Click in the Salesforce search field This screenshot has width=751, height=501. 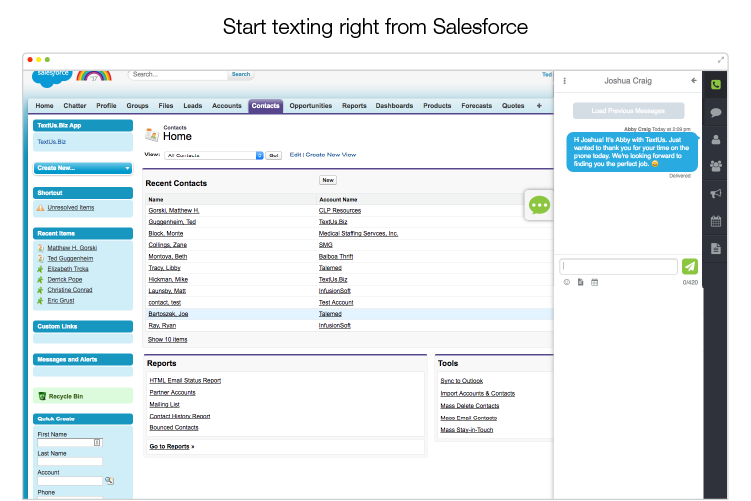tap(178, 74)
